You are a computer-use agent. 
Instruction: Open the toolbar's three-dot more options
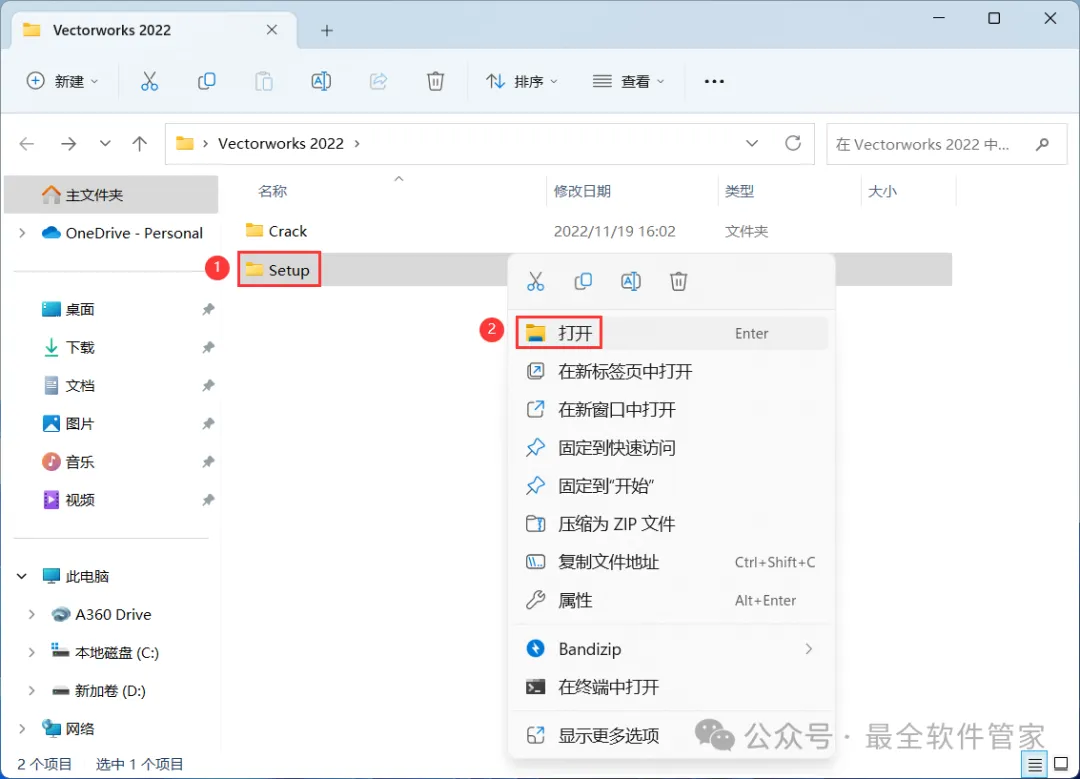tap(714, 81)
